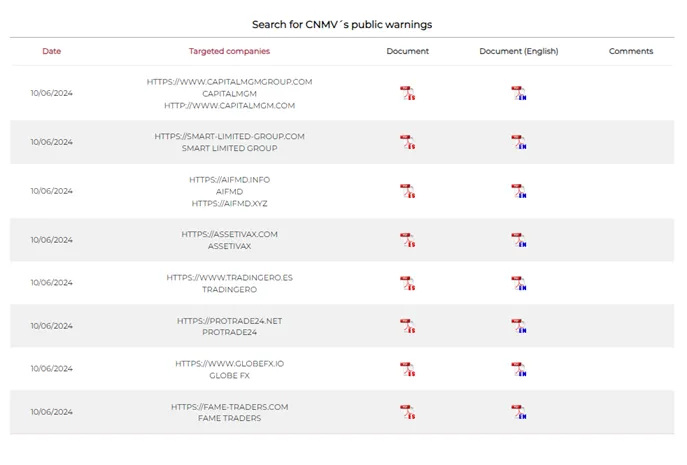Click the Document (English) column header
687x465 pixels.
(519, 51)
